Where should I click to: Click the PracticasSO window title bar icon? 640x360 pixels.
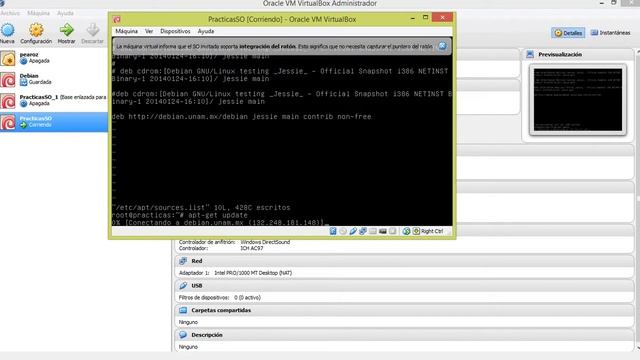(117, 19)
